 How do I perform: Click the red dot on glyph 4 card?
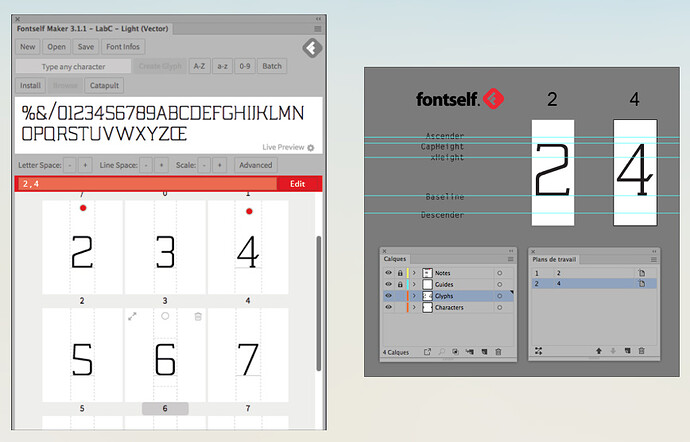click(x=249, y=211)
